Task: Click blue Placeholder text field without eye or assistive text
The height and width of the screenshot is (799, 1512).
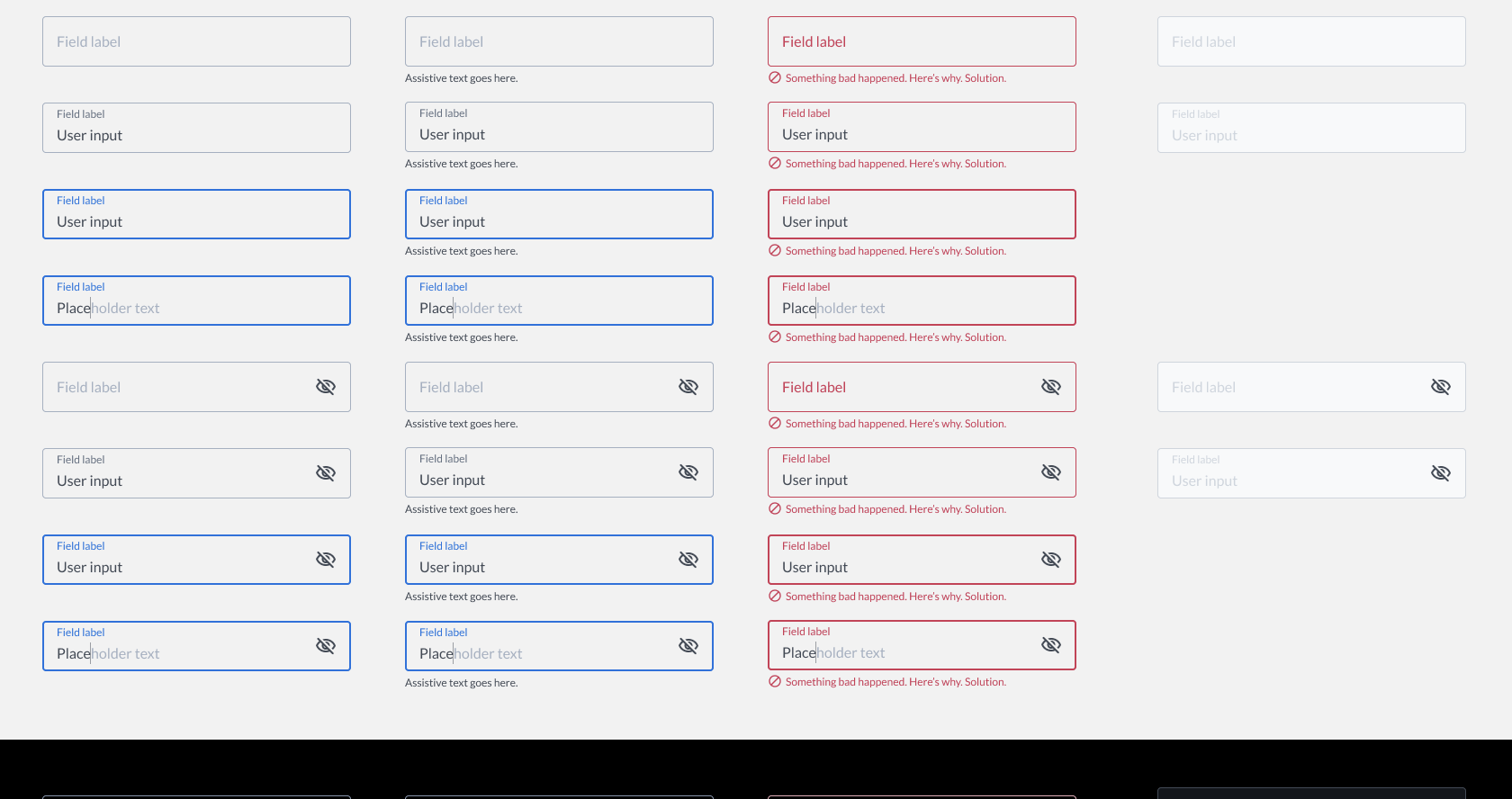Action: pyautogui.click(x=196, y=301)
